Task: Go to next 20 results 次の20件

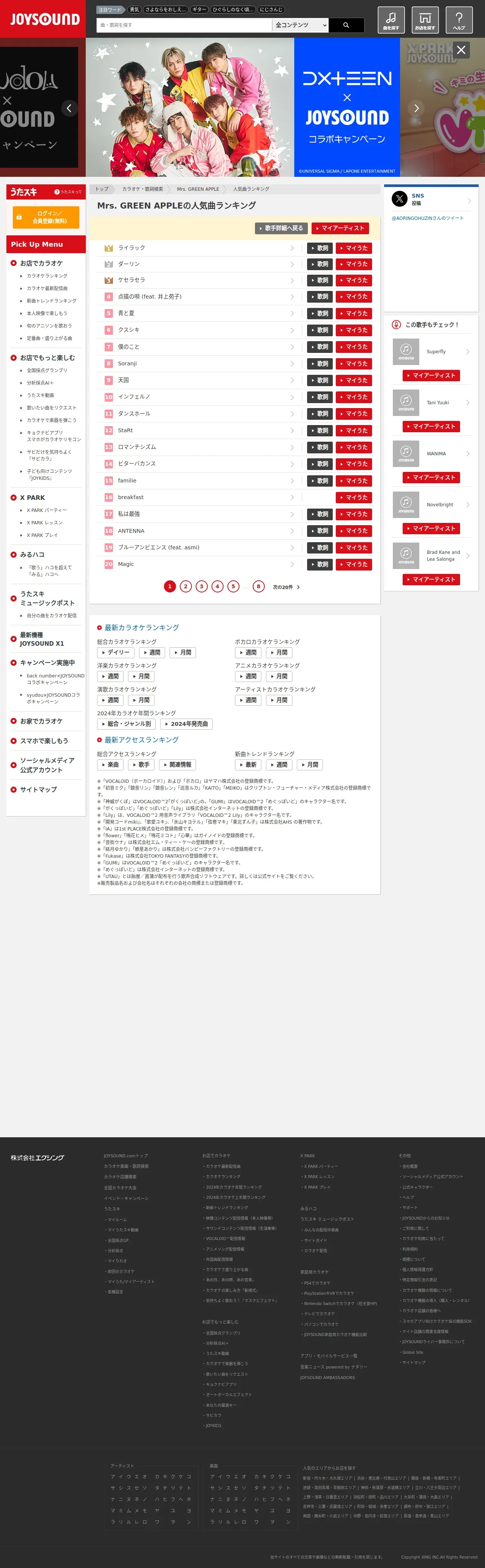Action: click(x=286, y=588)
